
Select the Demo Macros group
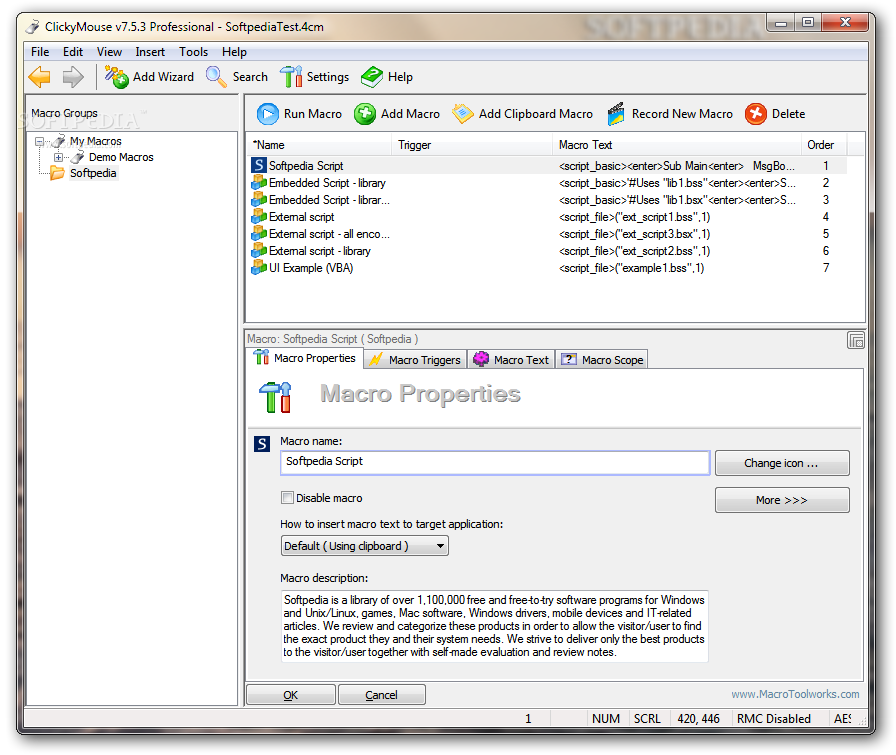[x=121, y=157]
